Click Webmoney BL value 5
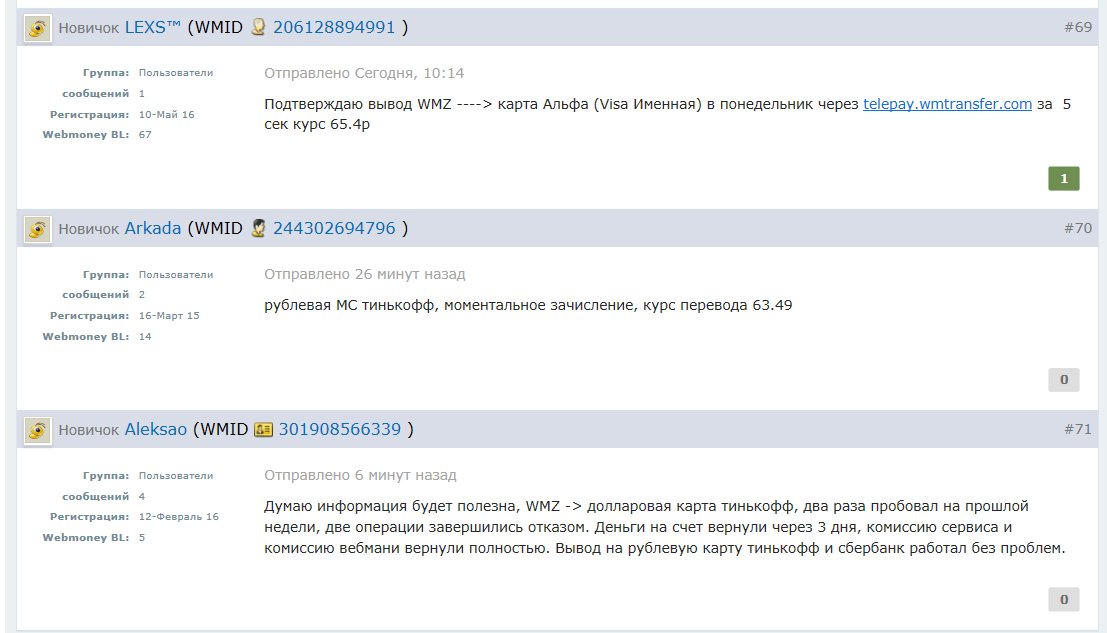 pos(142,538)
